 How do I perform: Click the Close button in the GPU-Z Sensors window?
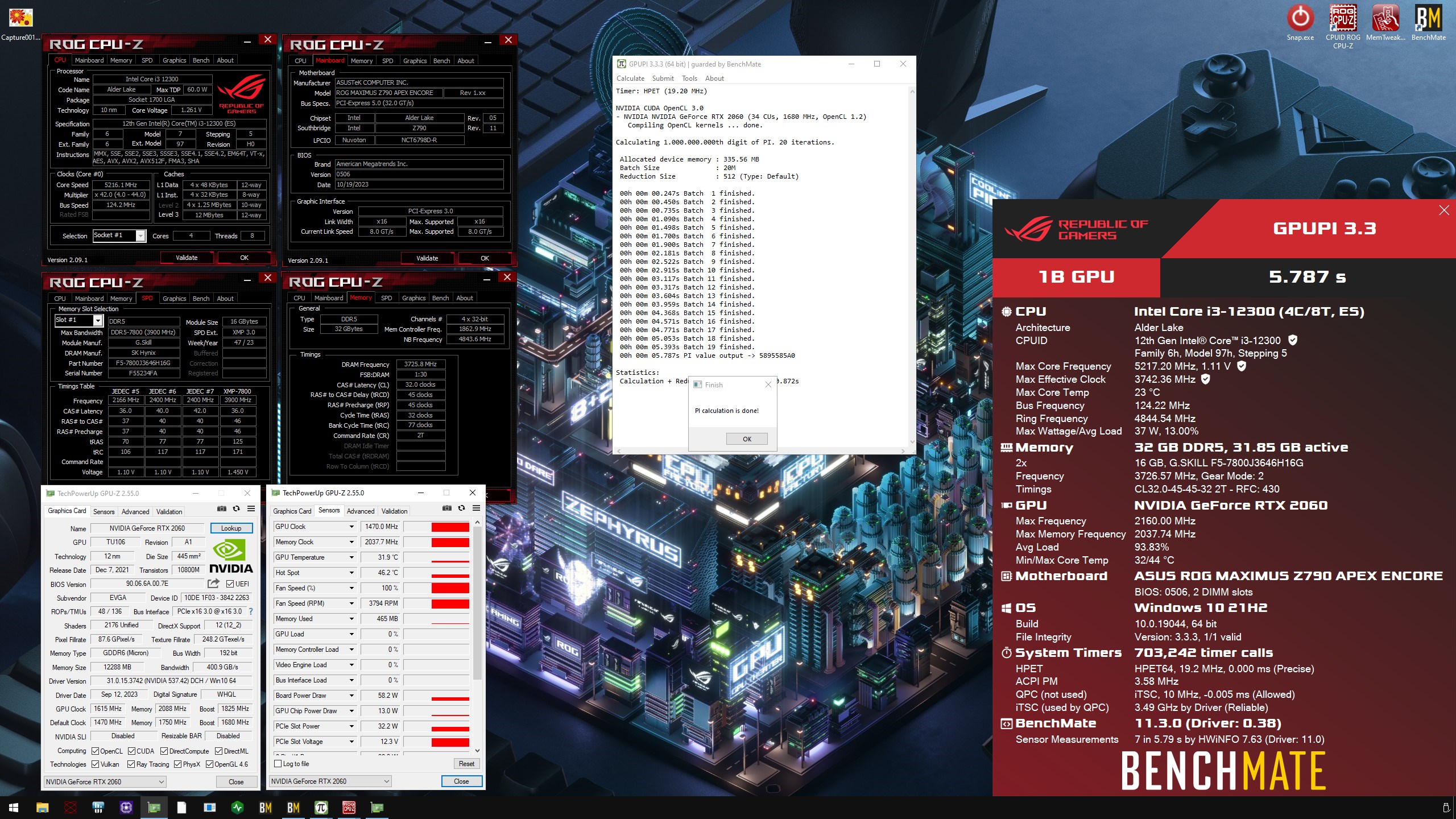461,781
